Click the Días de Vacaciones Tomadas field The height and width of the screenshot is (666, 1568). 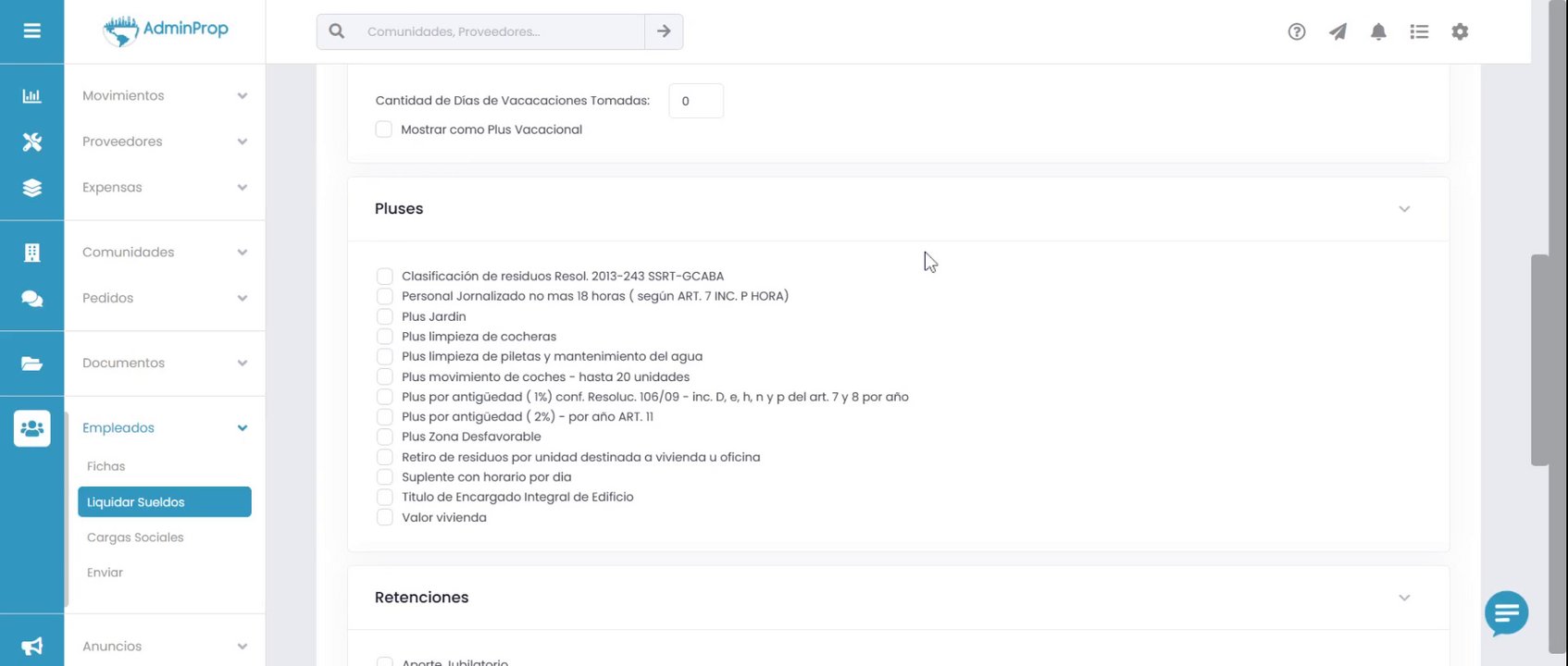tap(696, 101)
